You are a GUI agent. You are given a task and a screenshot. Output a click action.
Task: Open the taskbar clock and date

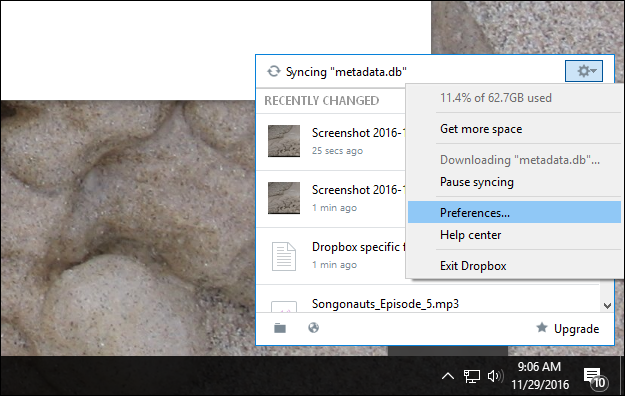coord(540,375)
